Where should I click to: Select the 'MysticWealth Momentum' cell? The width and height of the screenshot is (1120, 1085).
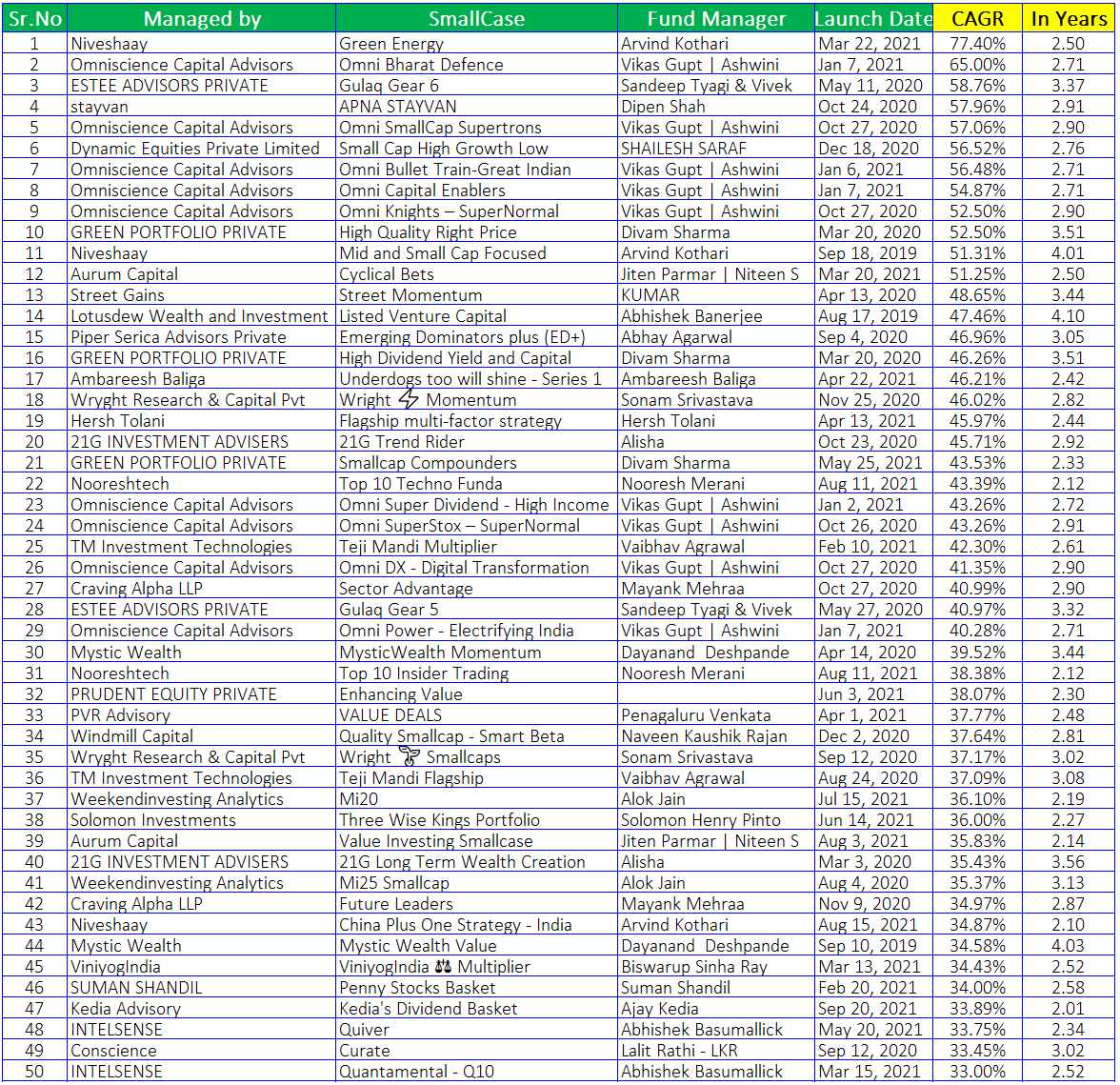click(476, 653)
